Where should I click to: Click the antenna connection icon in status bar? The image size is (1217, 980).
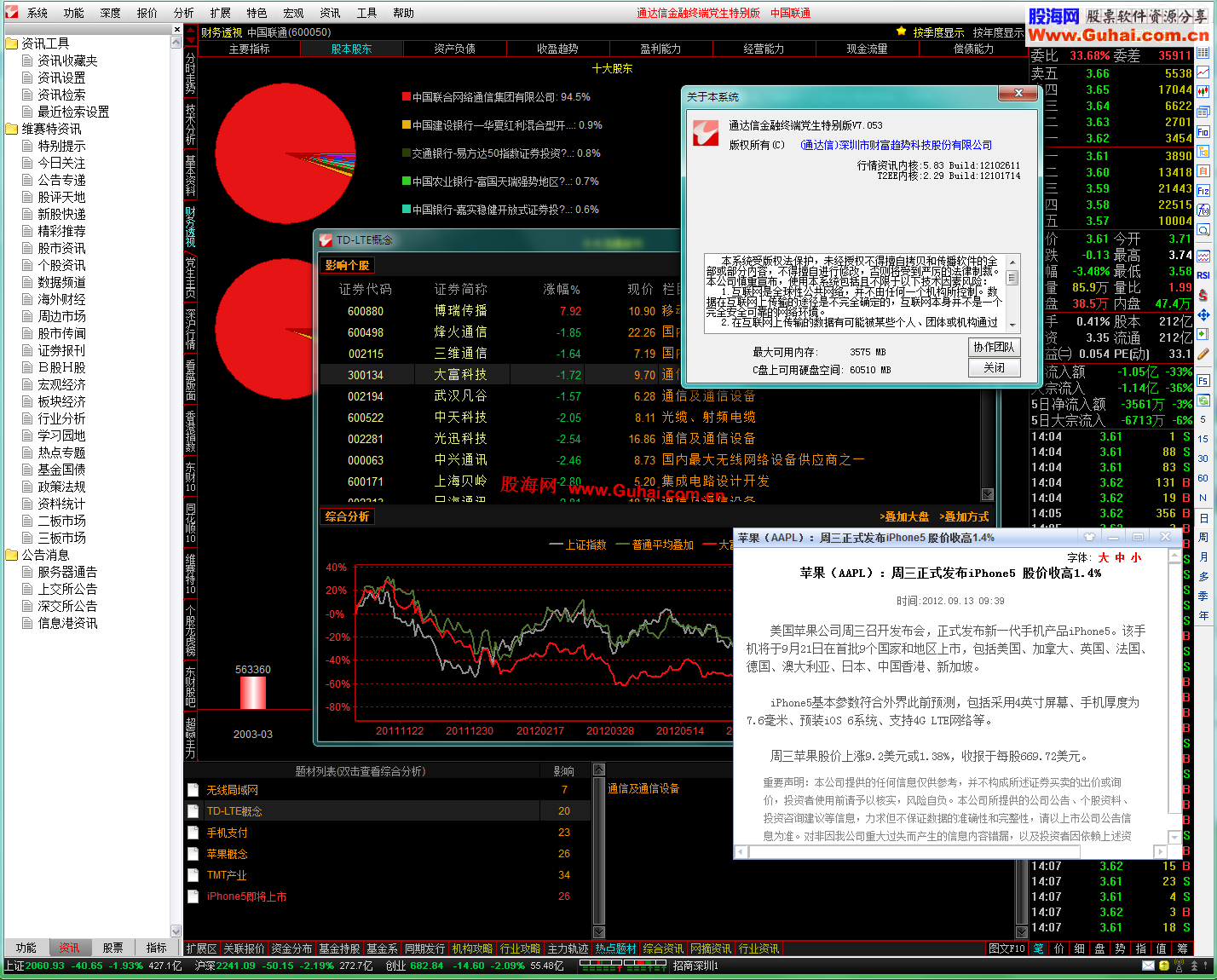(1180, 966)
